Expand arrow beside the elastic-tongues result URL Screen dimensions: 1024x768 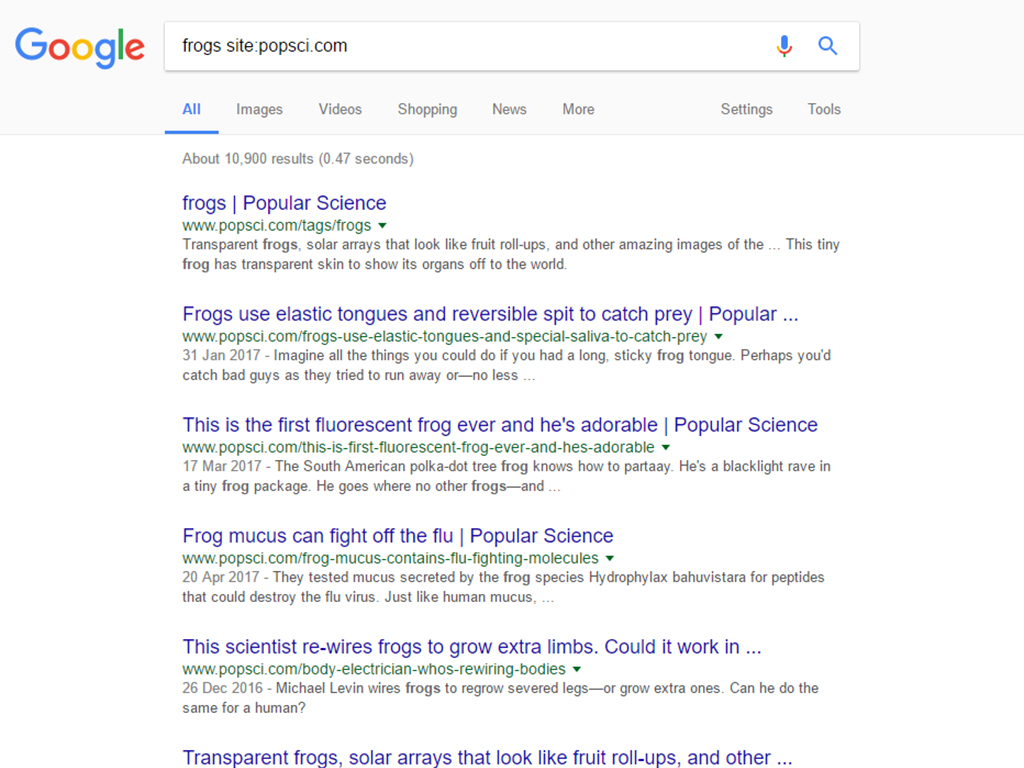719,337
